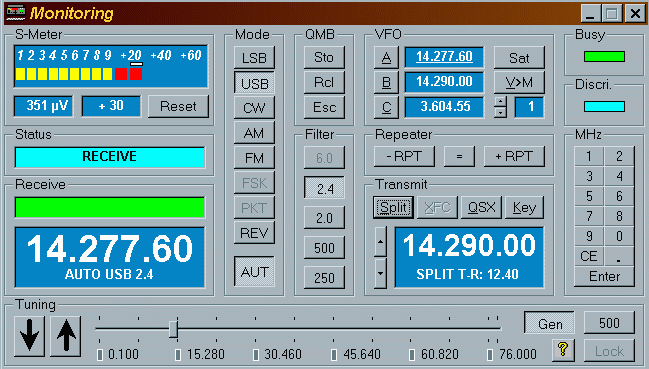Click the 500 tuning step button
Image resolution: width=649 pixels, height=369 pixels.
tap(609, 323)
